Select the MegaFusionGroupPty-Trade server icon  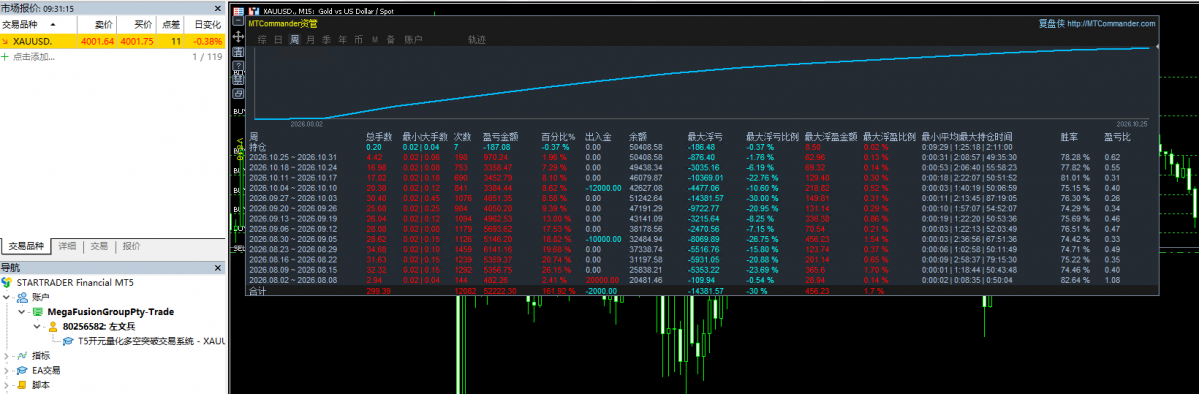36,311
